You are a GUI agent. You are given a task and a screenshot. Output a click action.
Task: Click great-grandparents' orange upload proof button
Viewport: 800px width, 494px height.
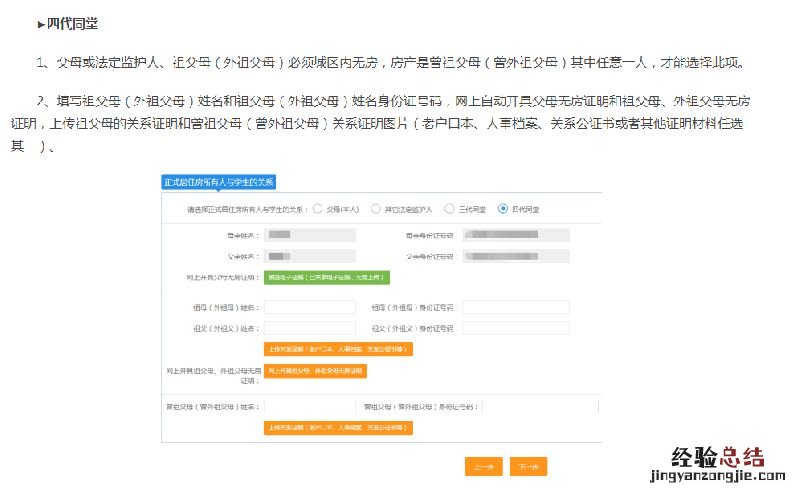[338, 428]
